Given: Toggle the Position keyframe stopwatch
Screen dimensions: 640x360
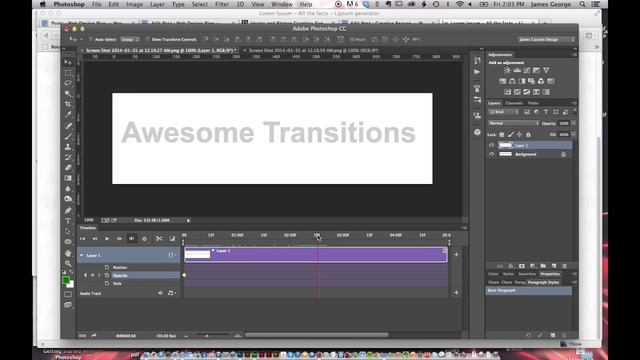Looking at the screenshot, I should 107,267.
